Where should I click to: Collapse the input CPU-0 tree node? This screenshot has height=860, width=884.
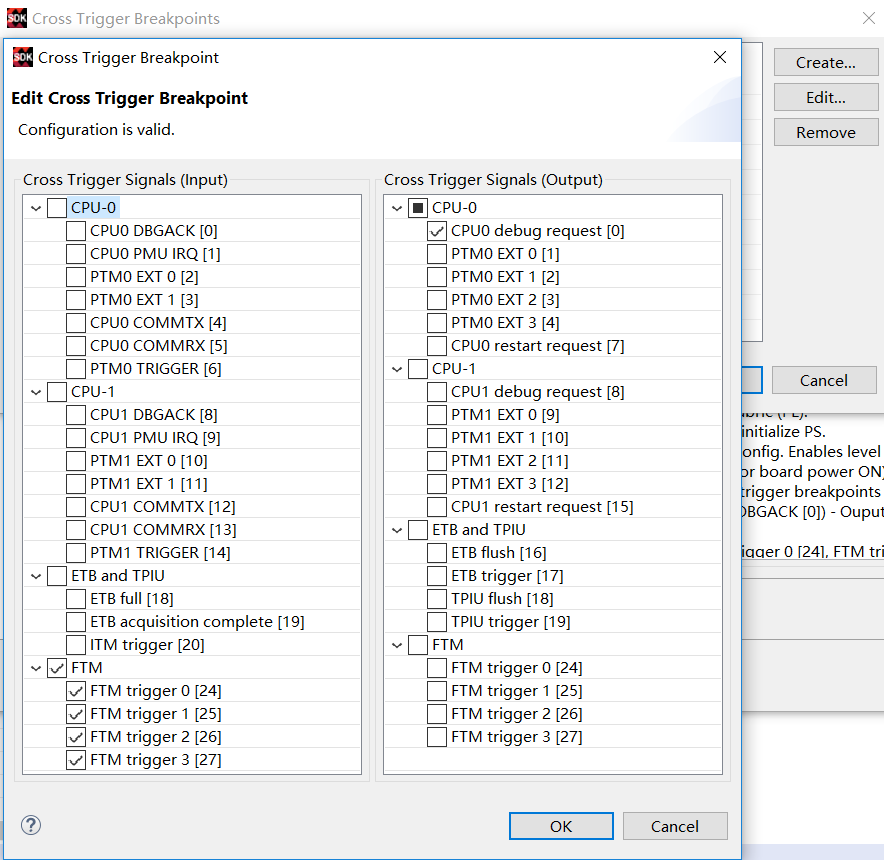click(x=36, y=208)
